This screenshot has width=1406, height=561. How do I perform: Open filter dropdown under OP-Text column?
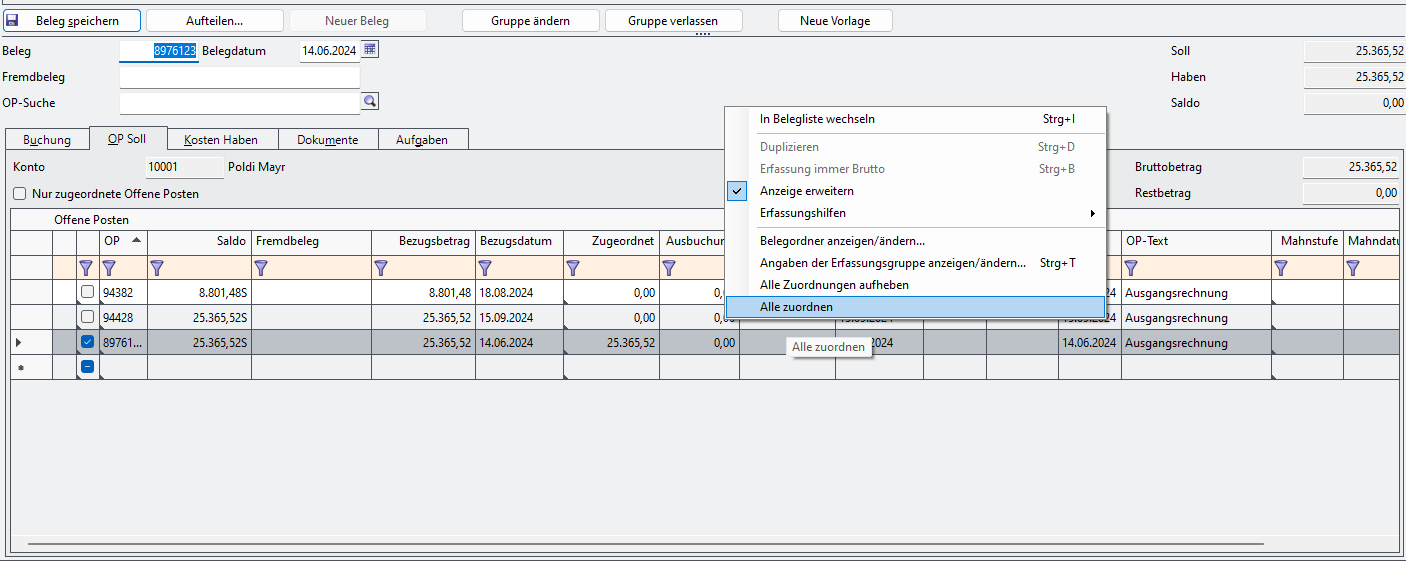pyautogui.click(x=1131, y=268)
